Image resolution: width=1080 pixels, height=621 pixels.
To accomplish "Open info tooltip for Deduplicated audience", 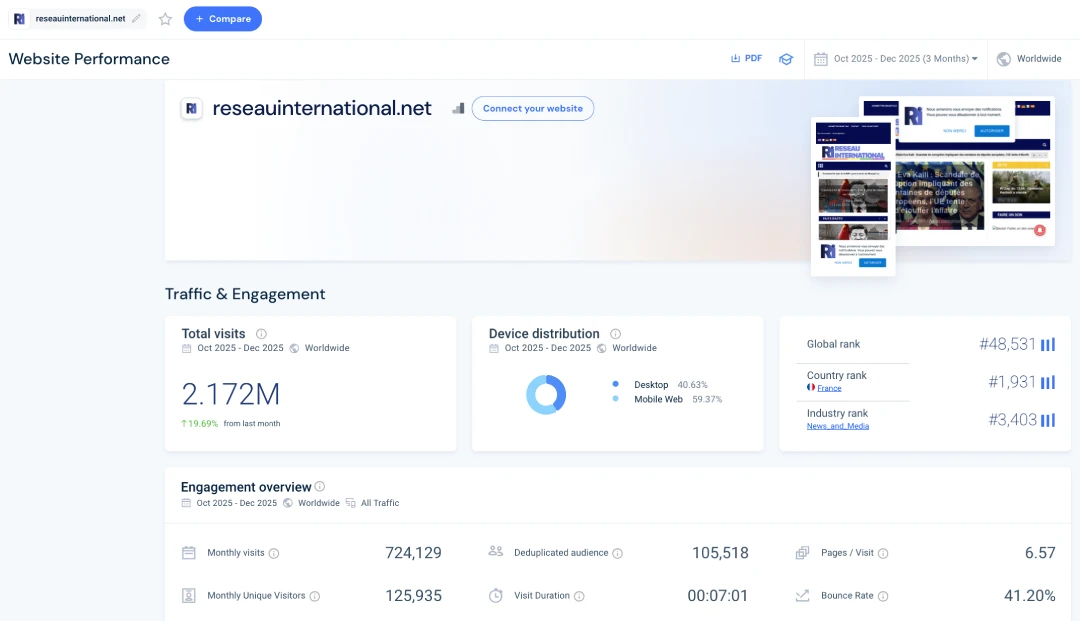I will [x=617, y=553].
